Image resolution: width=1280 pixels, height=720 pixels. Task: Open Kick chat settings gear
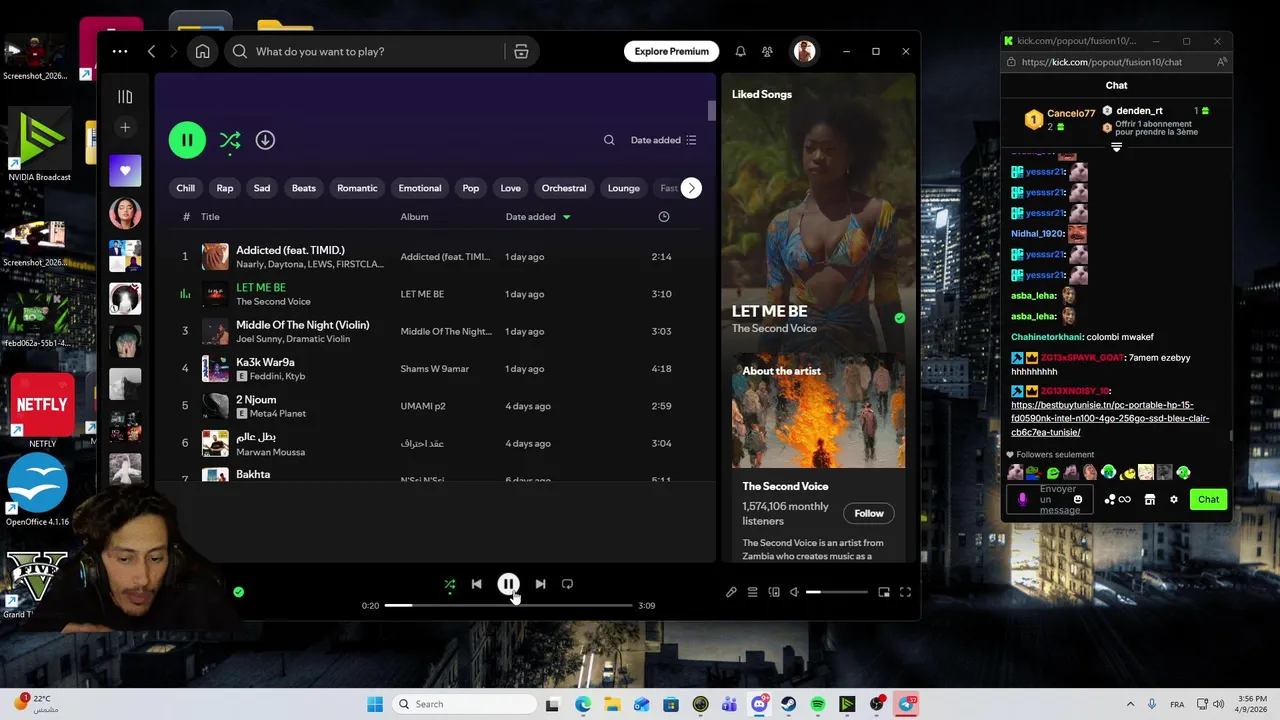1174,499
